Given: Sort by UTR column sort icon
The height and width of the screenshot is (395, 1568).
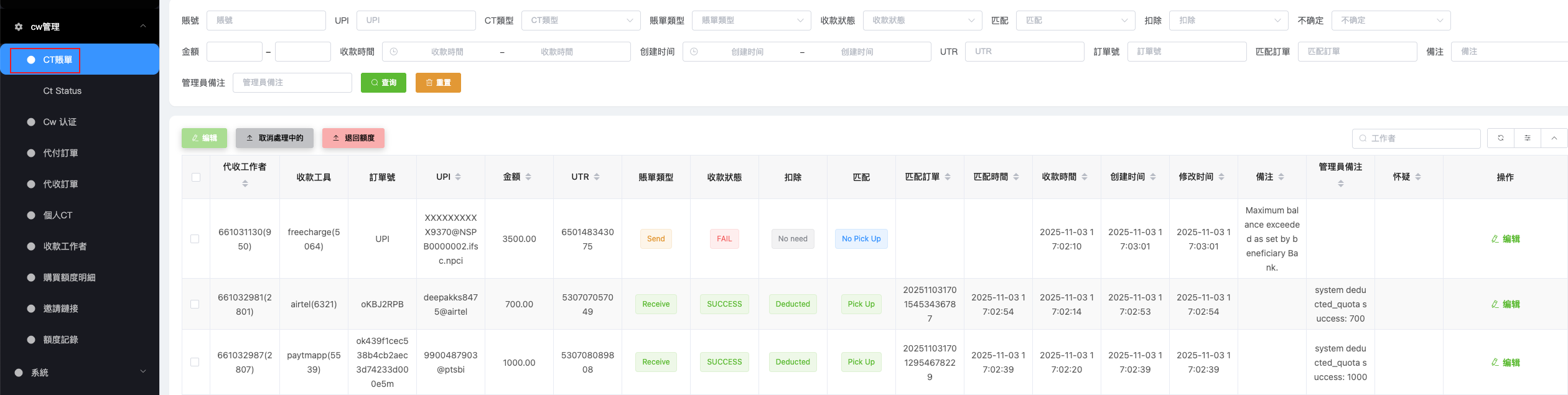Looking at the screenshot, I should [x=597, y=177].
